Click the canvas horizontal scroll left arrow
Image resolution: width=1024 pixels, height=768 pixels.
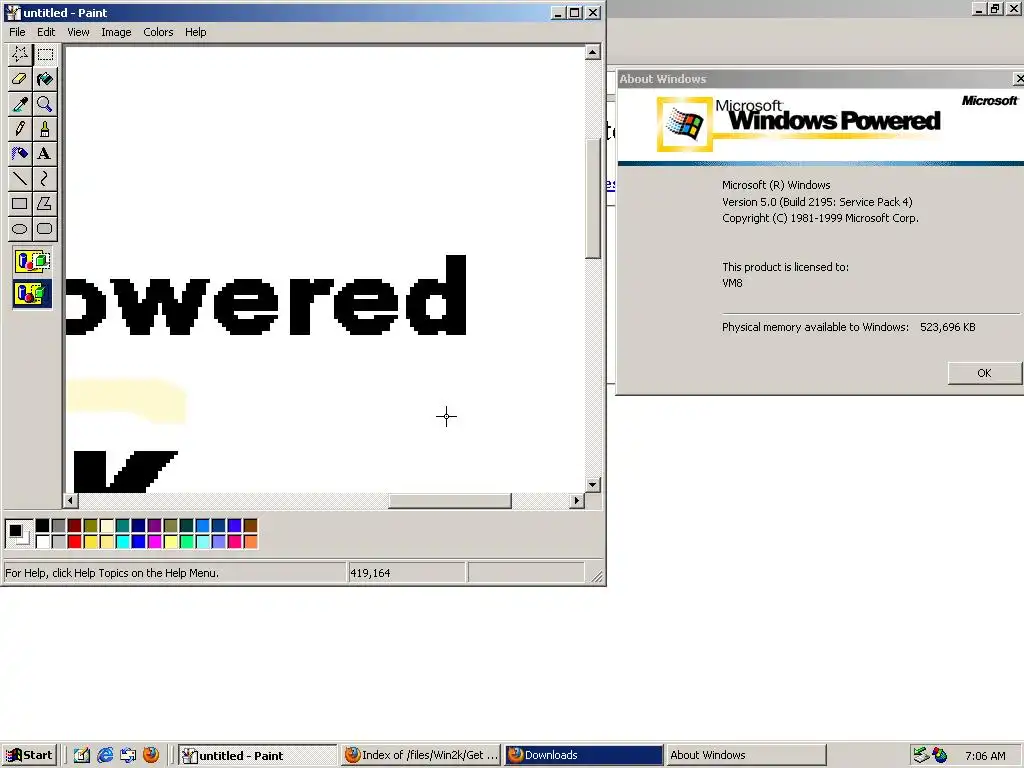pyautogui.click(x=71, y=501)
